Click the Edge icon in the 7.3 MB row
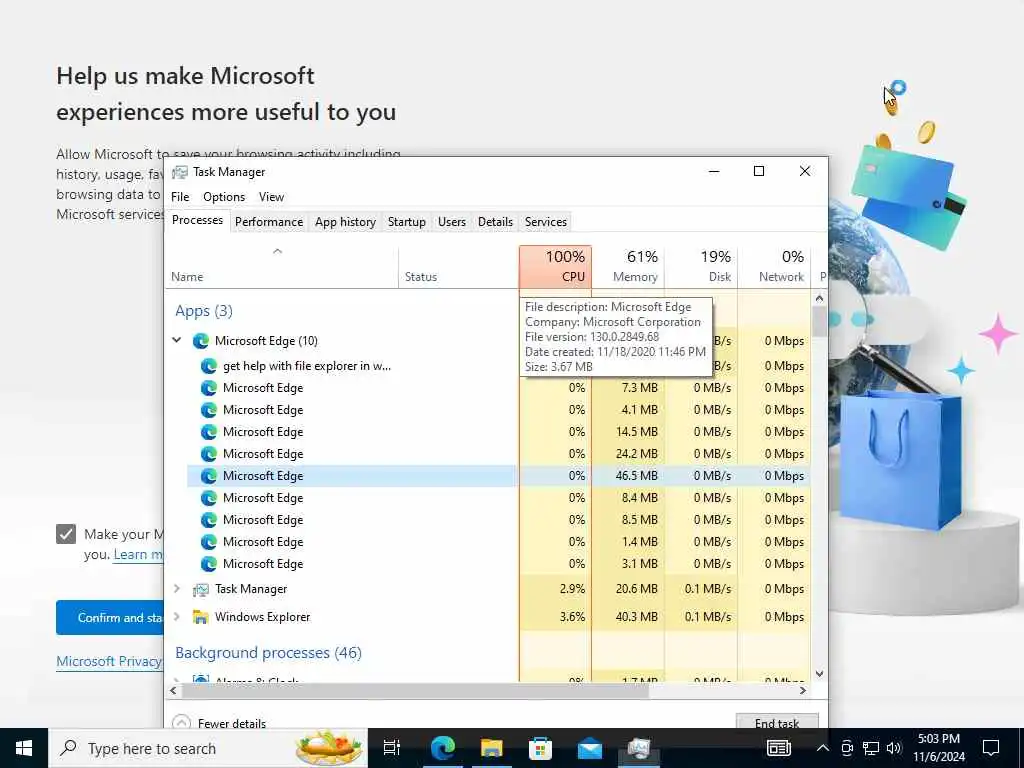The image size is (1024, 768). click(x=208, y=388)
